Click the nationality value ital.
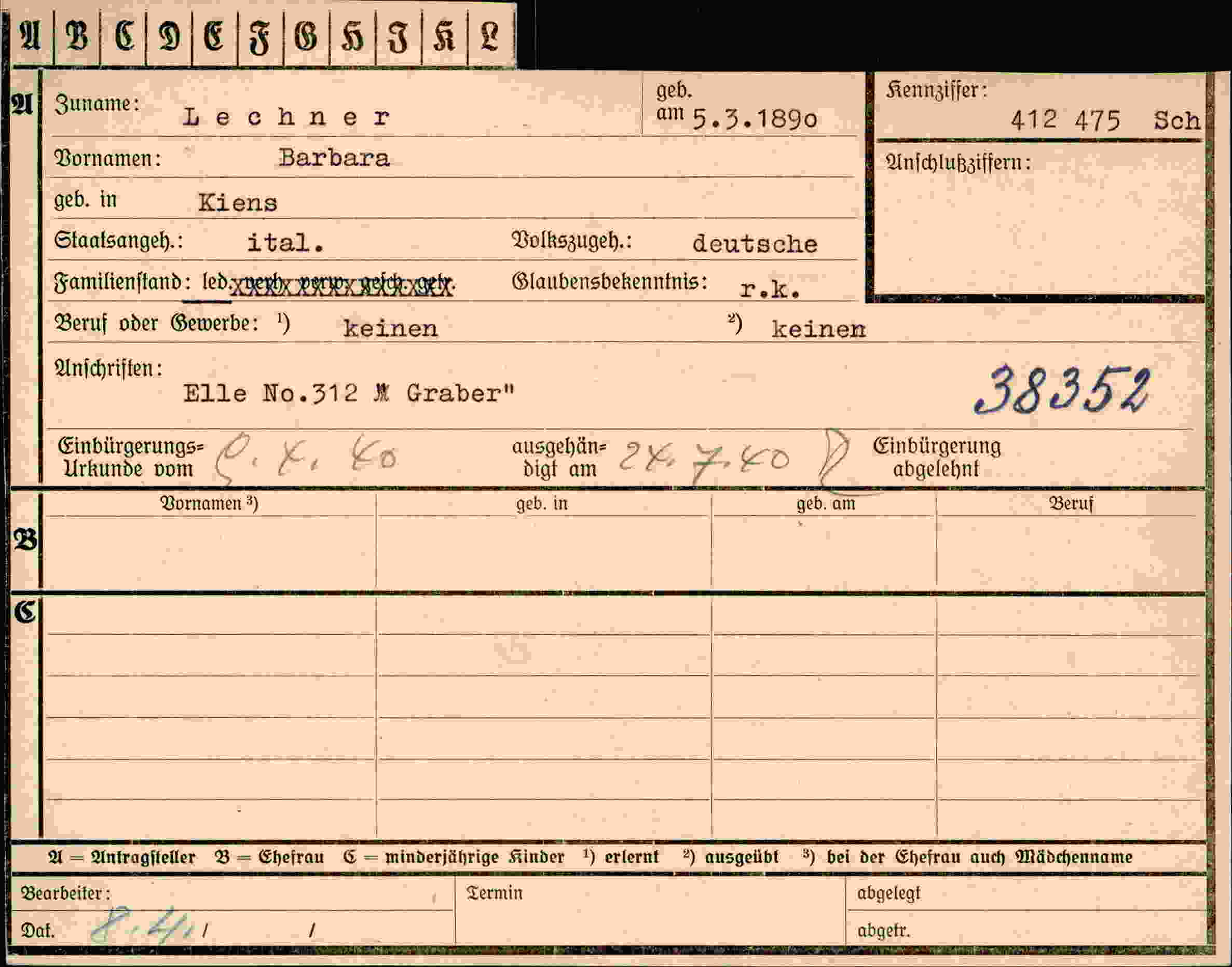This screenshot has width=1232, height=967. pos(285,243)
